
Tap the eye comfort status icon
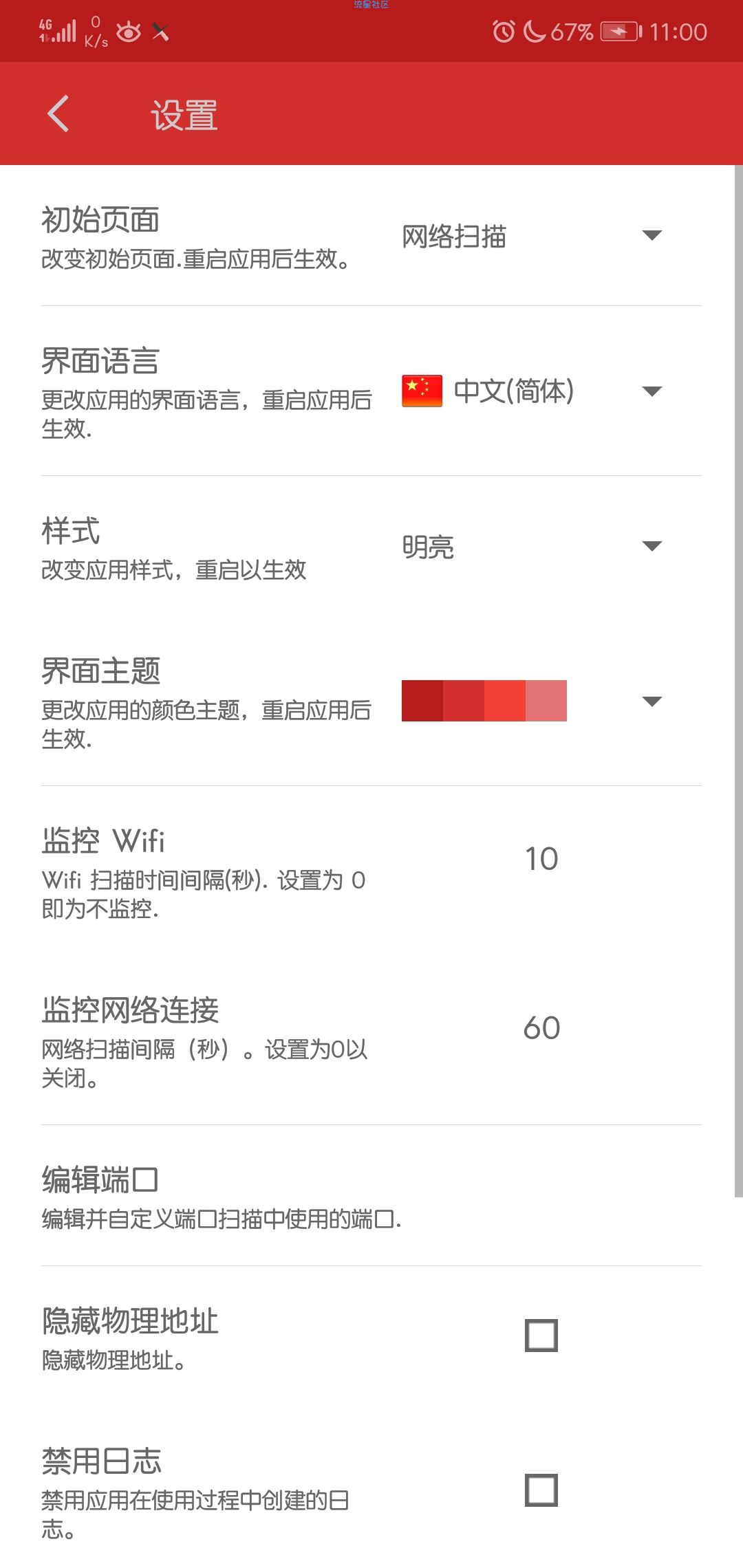pos(129,32)
